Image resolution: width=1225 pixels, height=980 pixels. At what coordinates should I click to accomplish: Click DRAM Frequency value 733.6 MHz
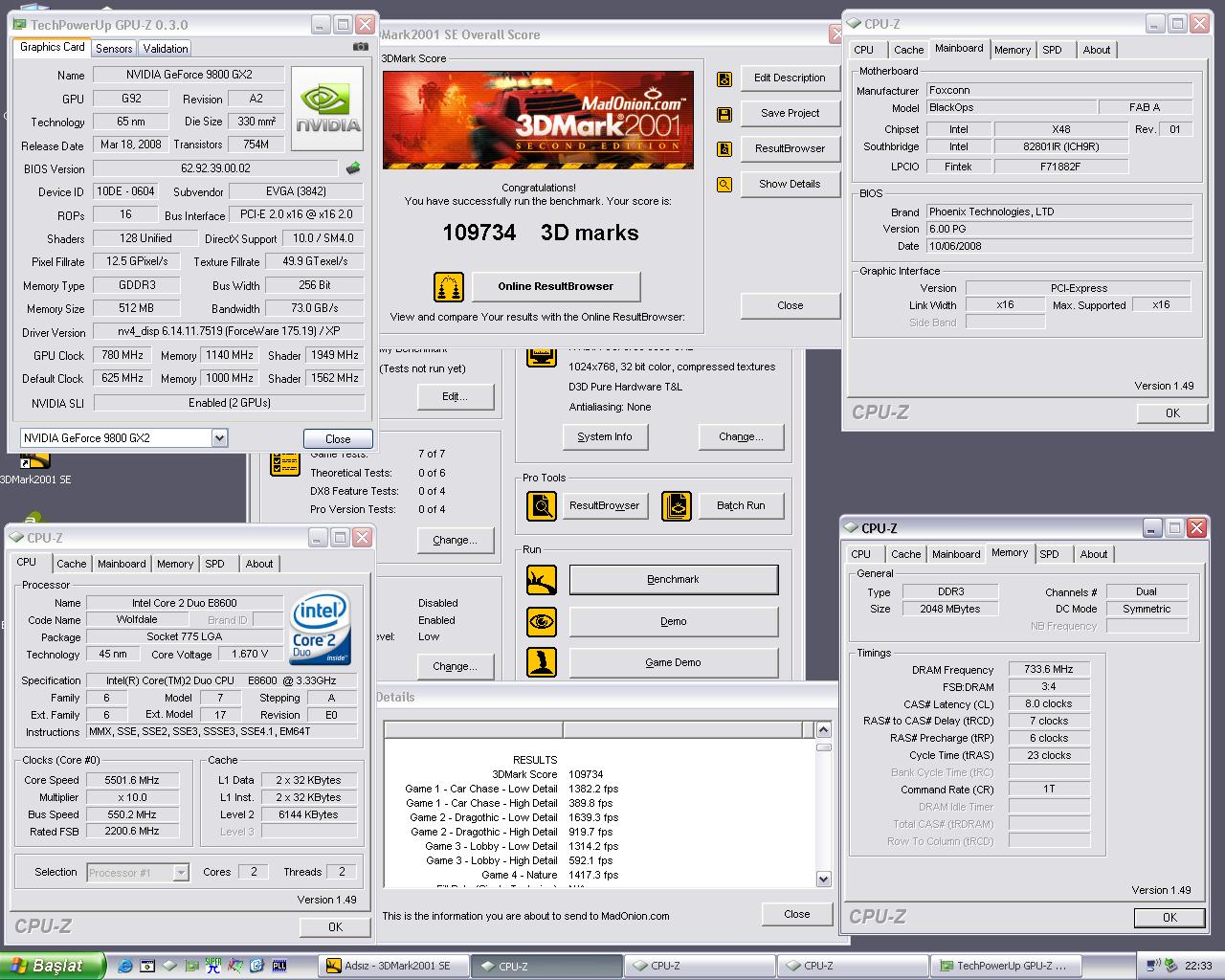click(x=1049, y=670)
